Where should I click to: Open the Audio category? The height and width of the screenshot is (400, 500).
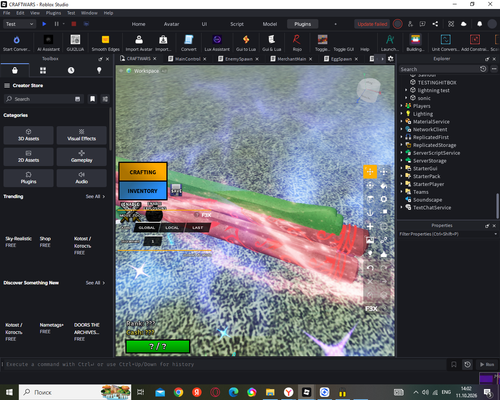[x=82, y=178]
